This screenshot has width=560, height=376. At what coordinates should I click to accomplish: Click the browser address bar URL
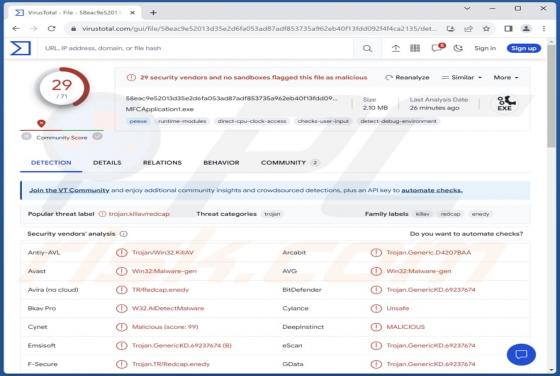pos(259,29)
